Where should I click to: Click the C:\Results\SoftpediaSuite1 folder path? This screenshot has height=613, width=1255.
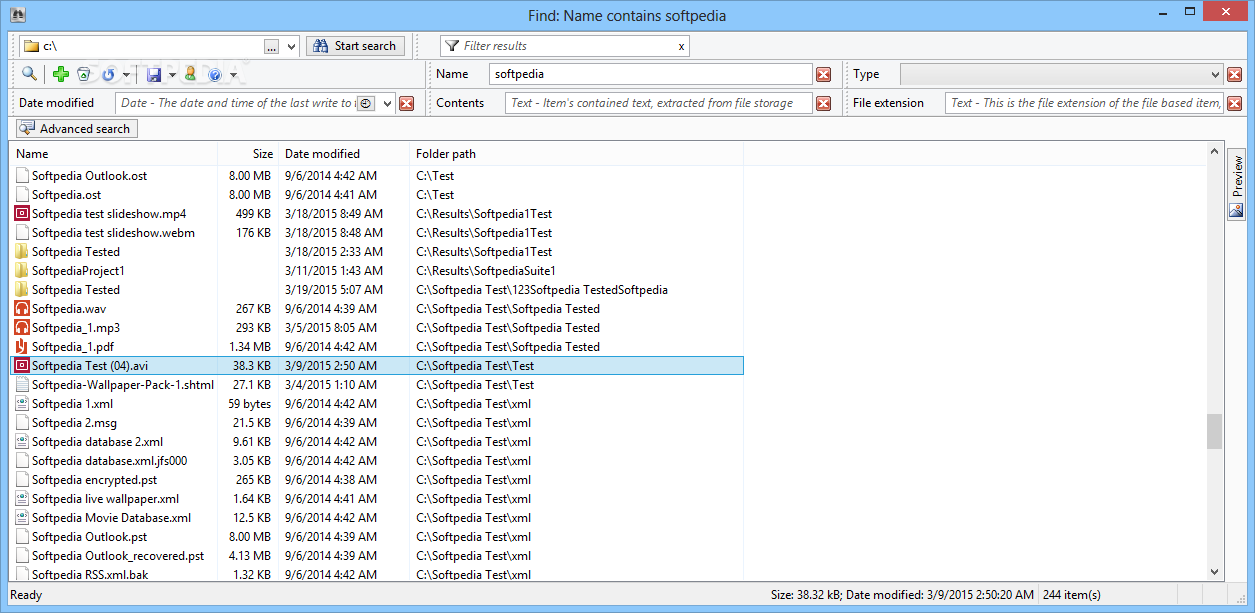[x=486, y=271]
